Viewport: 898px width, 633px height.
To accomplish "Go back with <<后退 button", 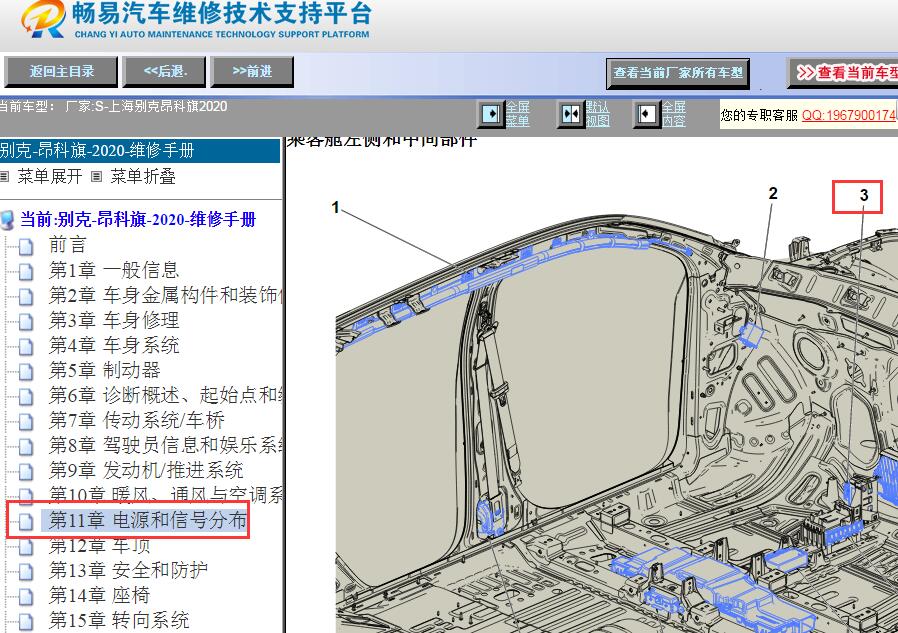I will click(x=164, y=72).
